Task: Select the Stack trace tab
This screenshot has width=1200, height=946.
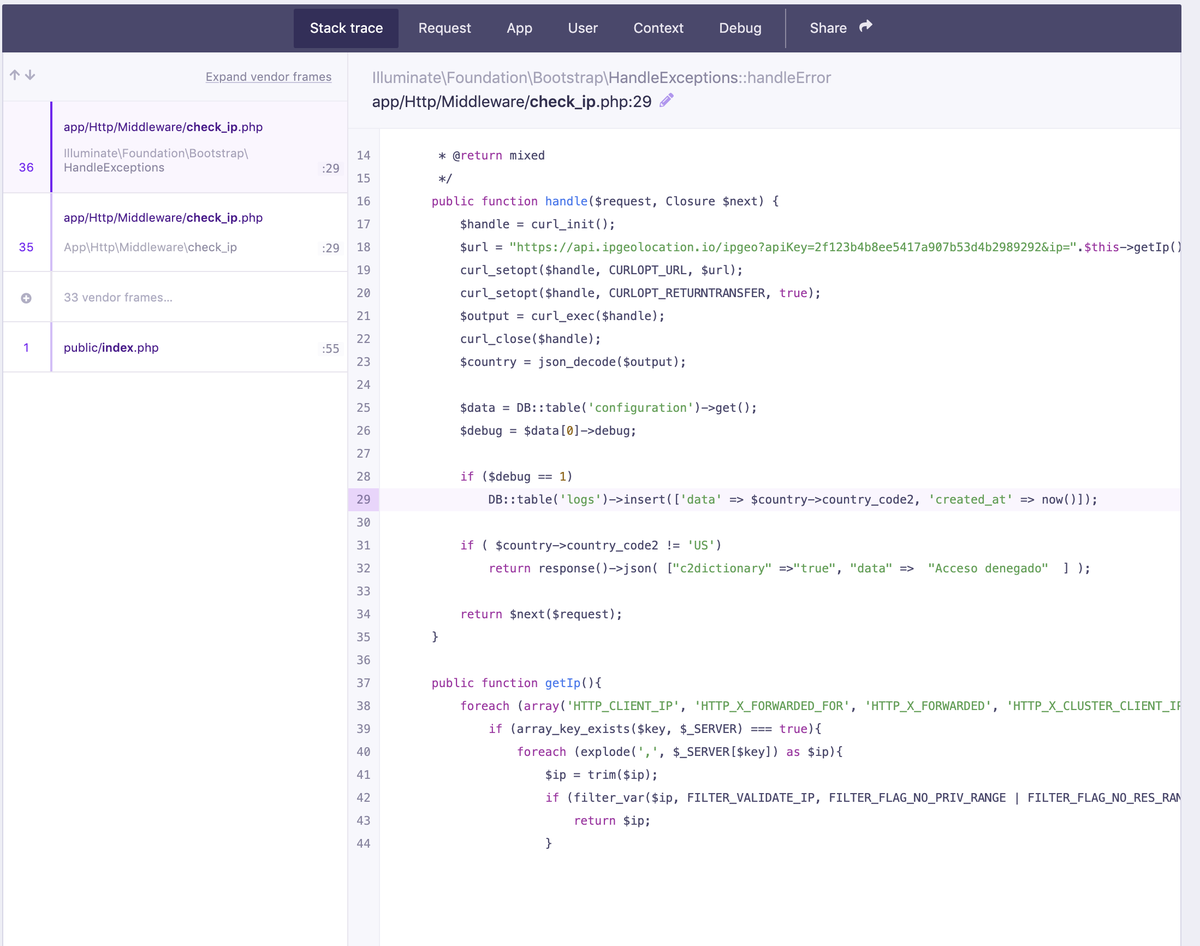Action: (346, 28)
